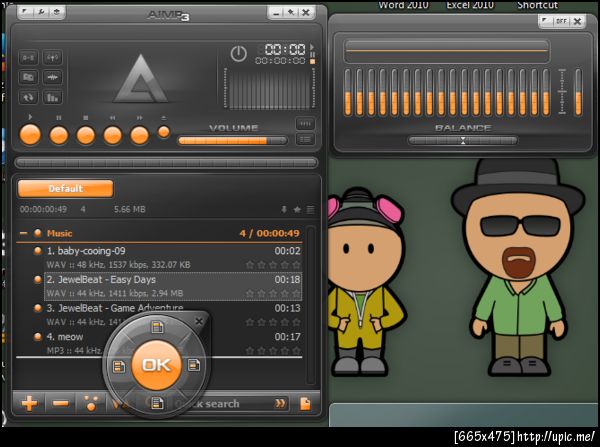Select the Music group header
Viewport: 600px width, 447px height.
[159, 233]
